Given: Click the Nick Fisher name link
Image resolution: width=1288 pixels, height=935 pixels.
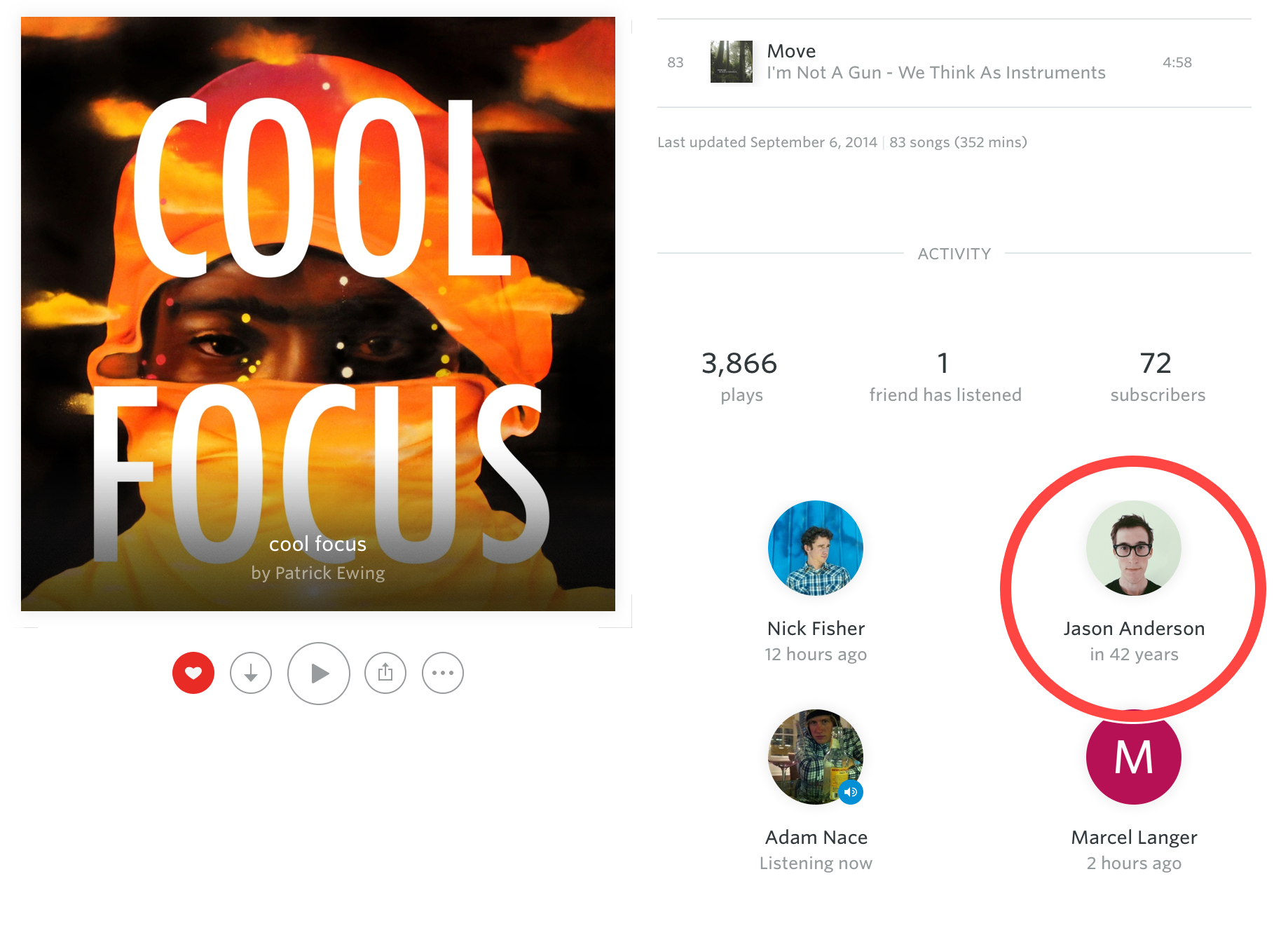Looking at the screenshot, I should [816, 629].
